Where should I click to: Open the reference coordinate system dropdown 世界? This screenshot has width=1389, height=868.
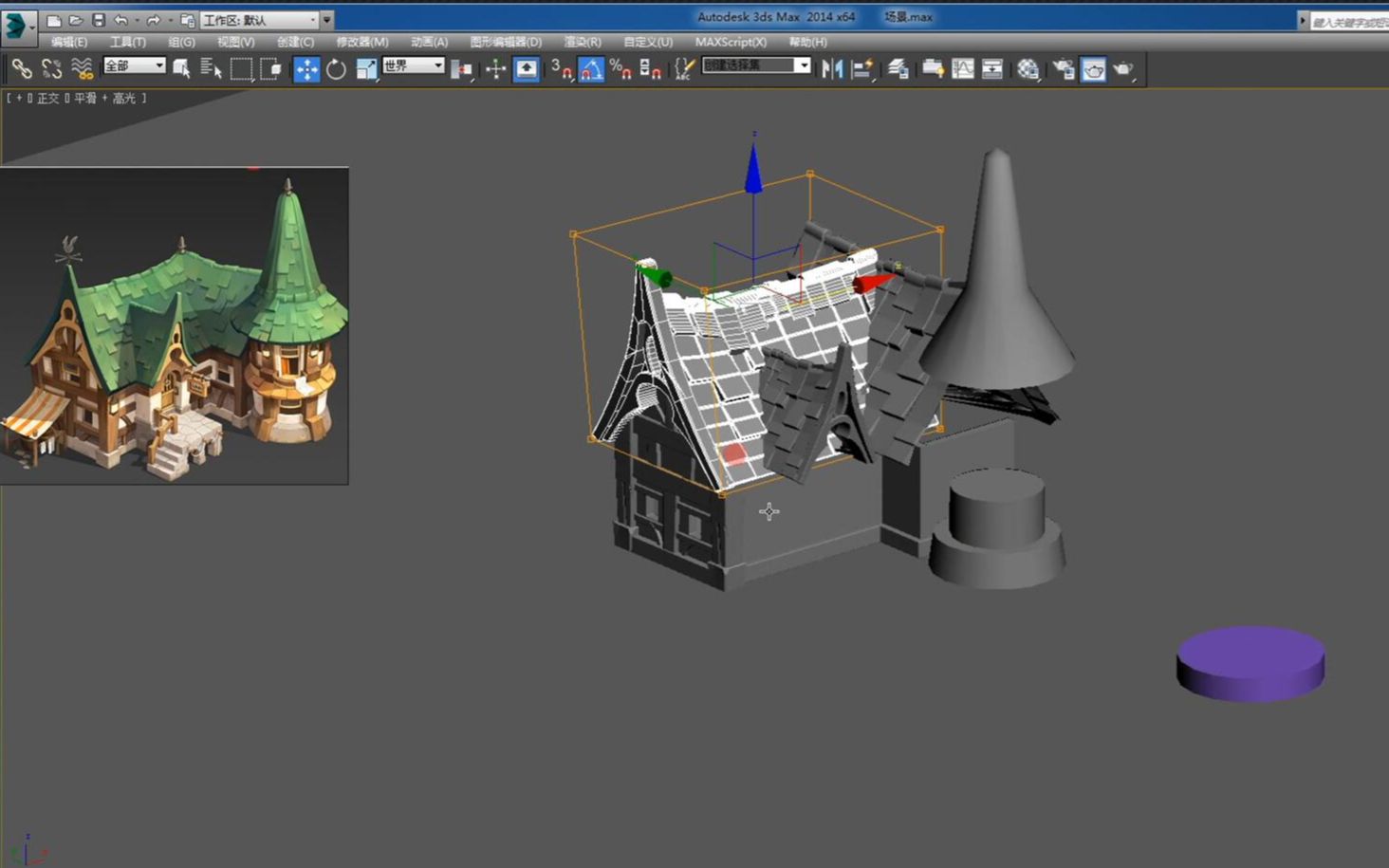point(413,65)
